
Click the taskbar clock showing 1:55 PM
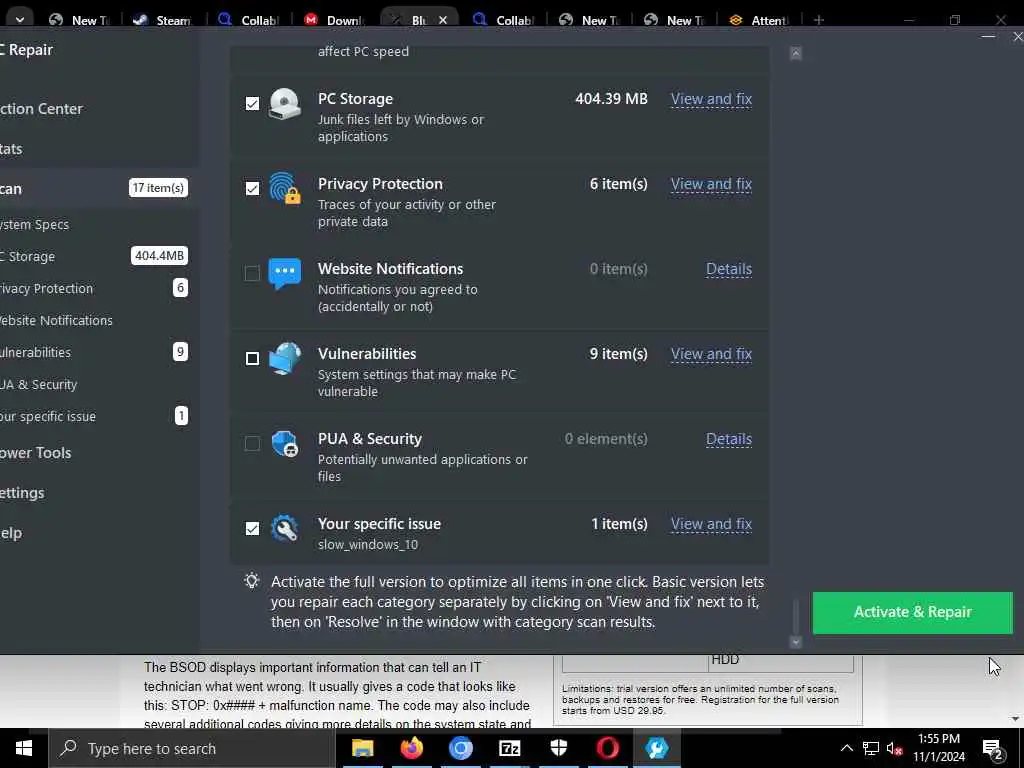(x=938, y=748)
